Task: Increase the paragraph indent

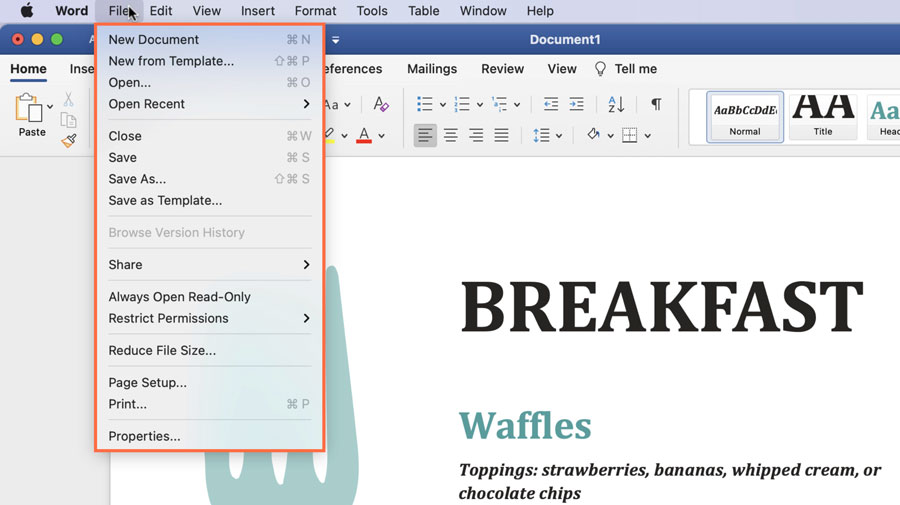Action: (x=576, y=104)
